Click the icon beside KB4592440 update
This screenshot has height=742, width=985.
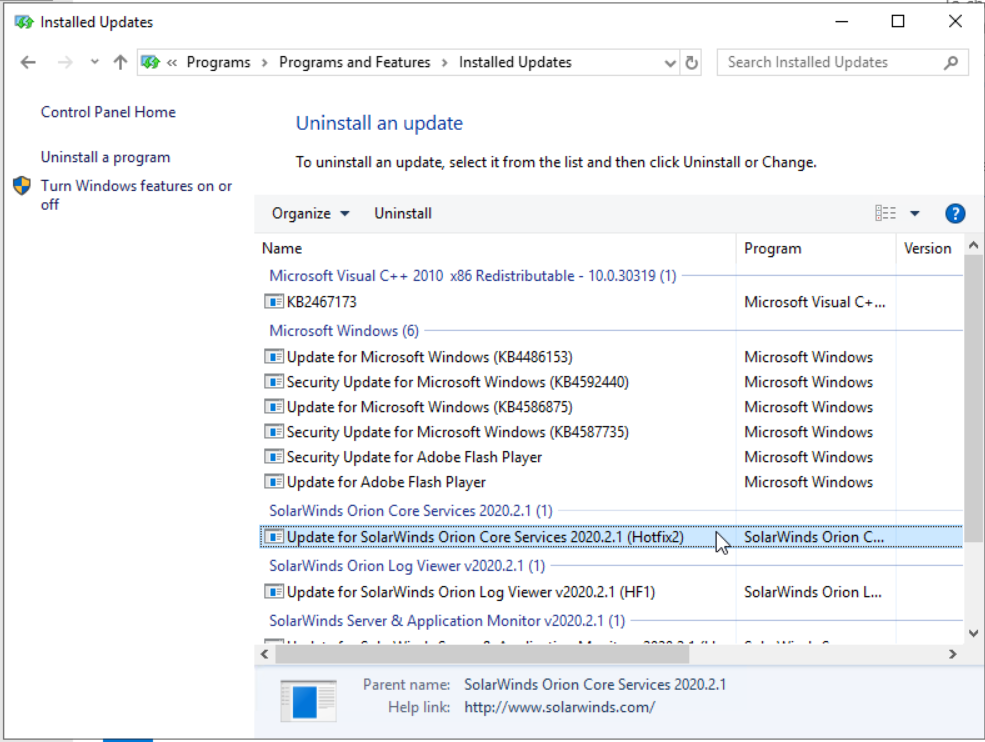pos(273,382)
